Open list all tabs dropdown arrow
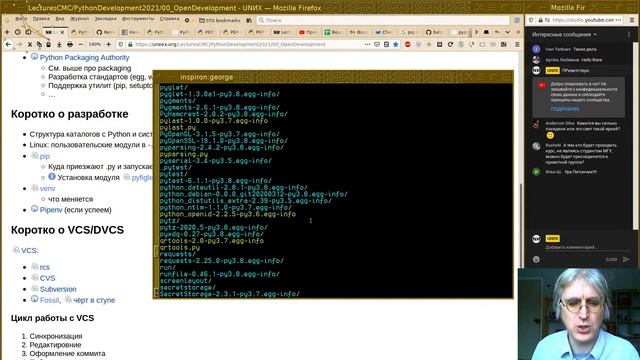This screenshot has height=360, width=640. (x=507, y=32)
